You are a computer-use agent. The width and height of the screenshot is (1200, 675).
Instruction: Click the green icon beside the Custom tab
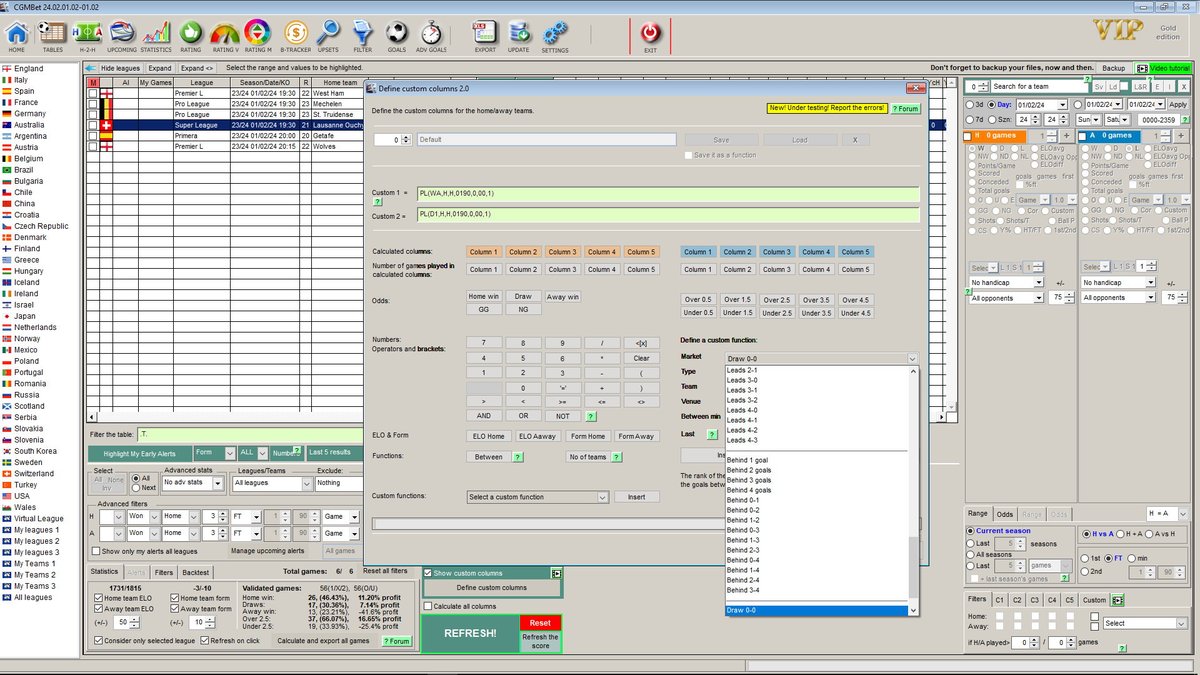[x=1118, y=600]
